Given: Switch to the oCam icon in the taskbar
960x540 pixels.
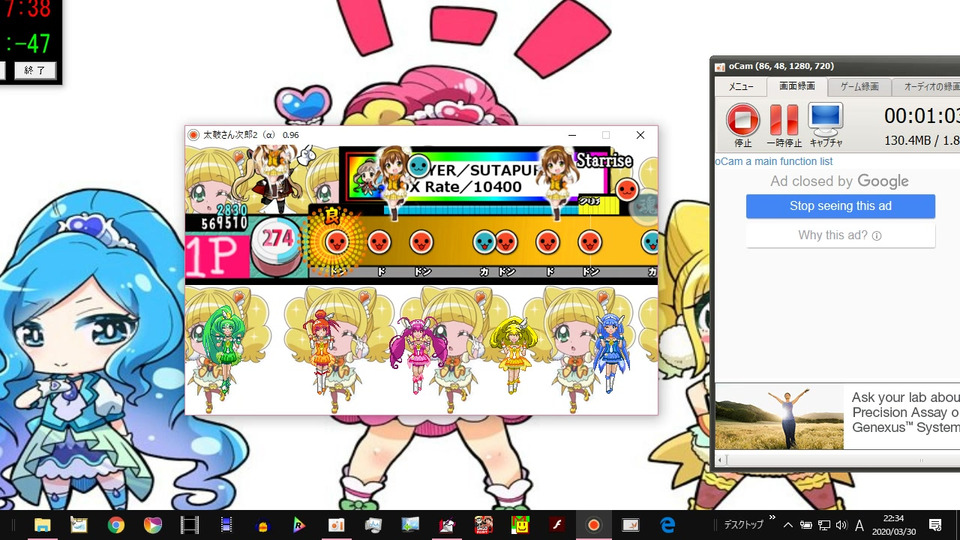Looking at the screenshot, I should (336, 525).
